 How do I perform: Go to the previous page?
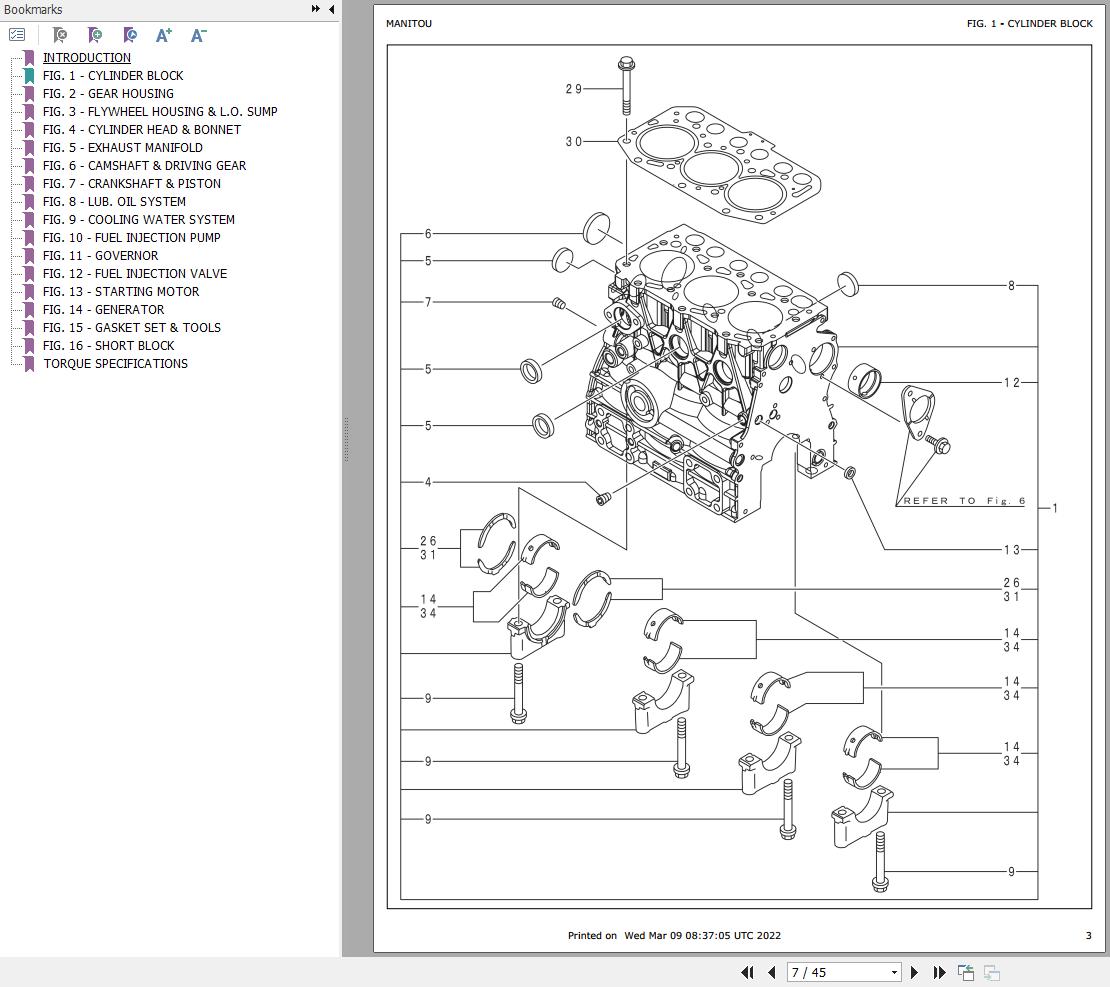click(x=772, y=972)
